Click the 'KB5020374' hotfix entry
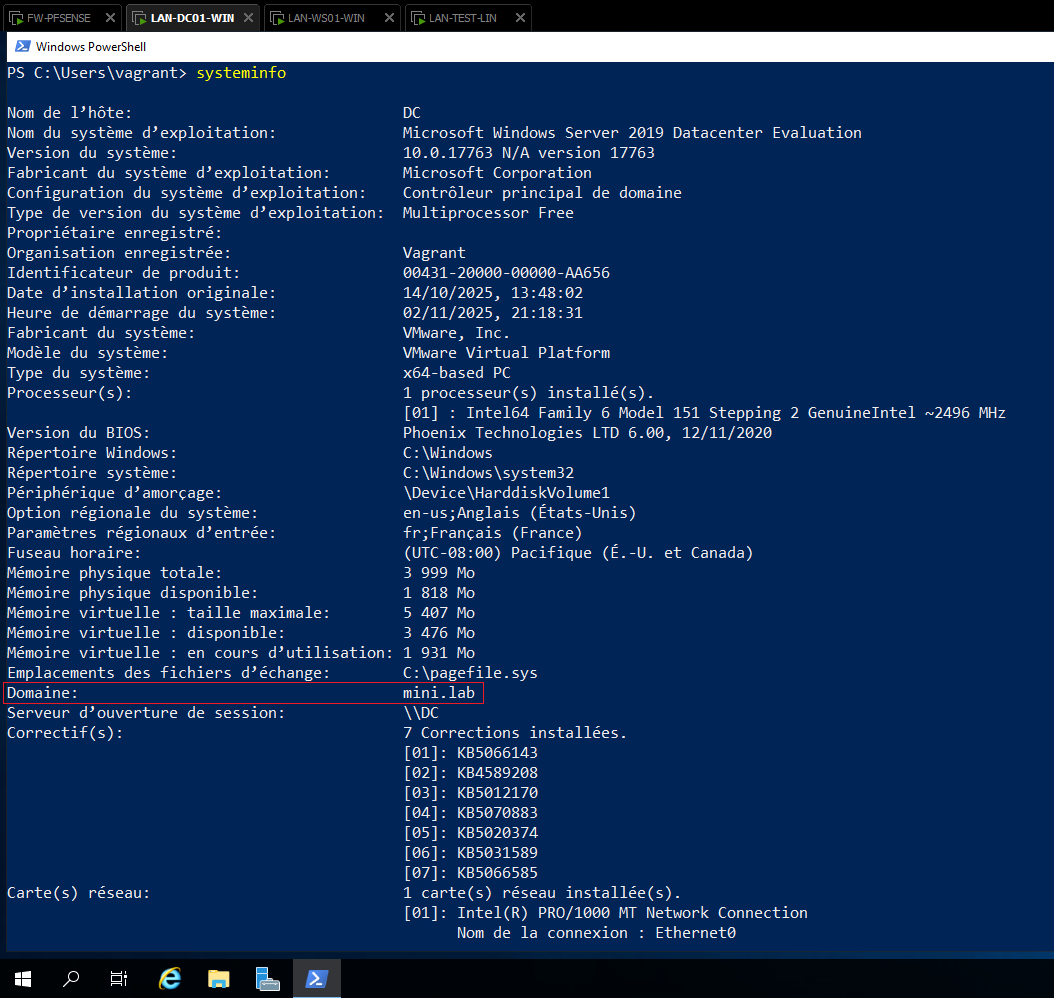 click(497, 833)
